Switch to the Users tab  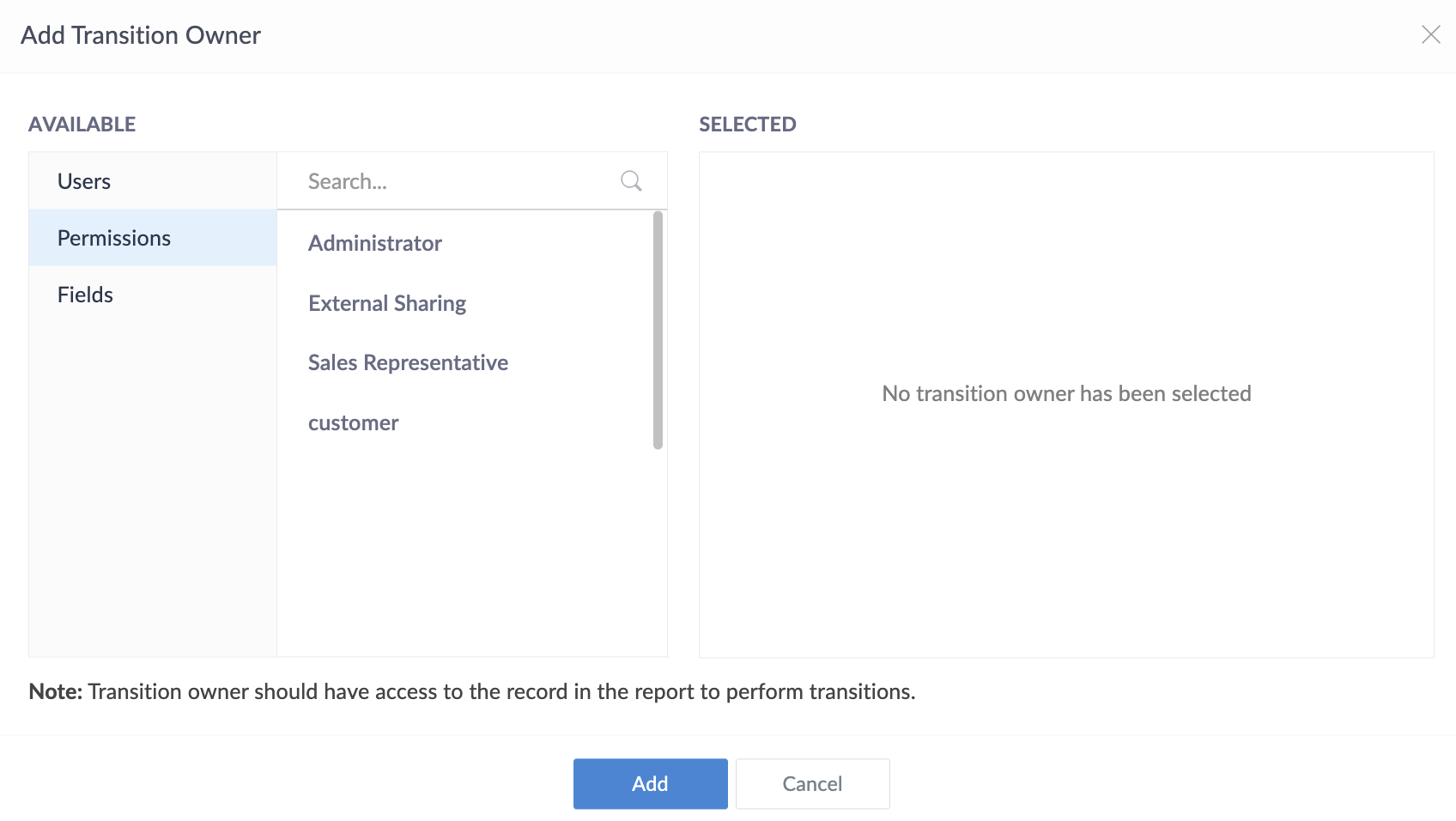tap(84, 181)
